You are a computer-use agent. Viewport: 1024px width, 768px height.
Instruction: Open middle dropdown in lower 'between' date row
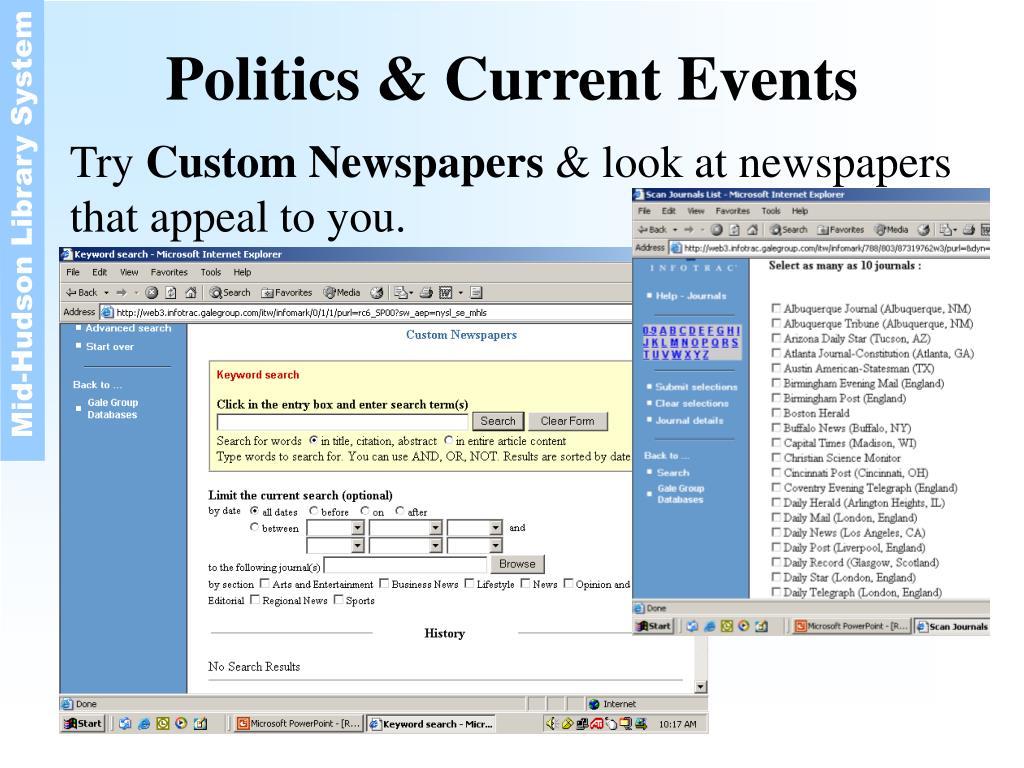click(x=436, y=545)
